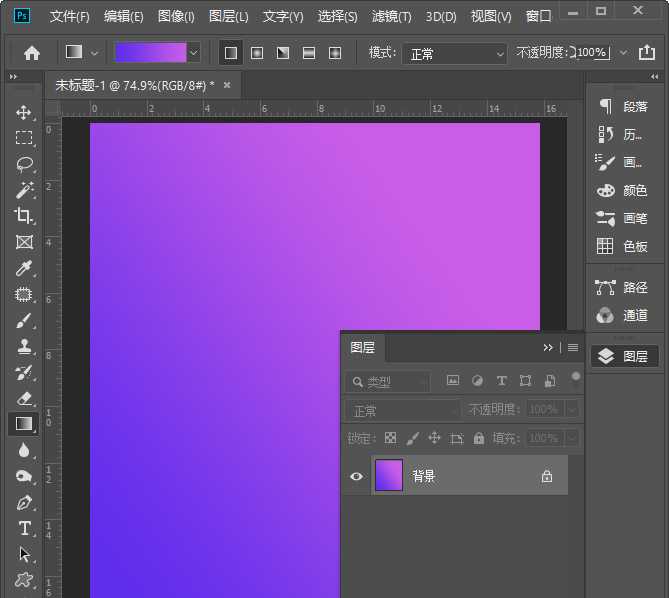Open the 图层(L) menu
Screen dimensions: 669x598
pos(229,17)
